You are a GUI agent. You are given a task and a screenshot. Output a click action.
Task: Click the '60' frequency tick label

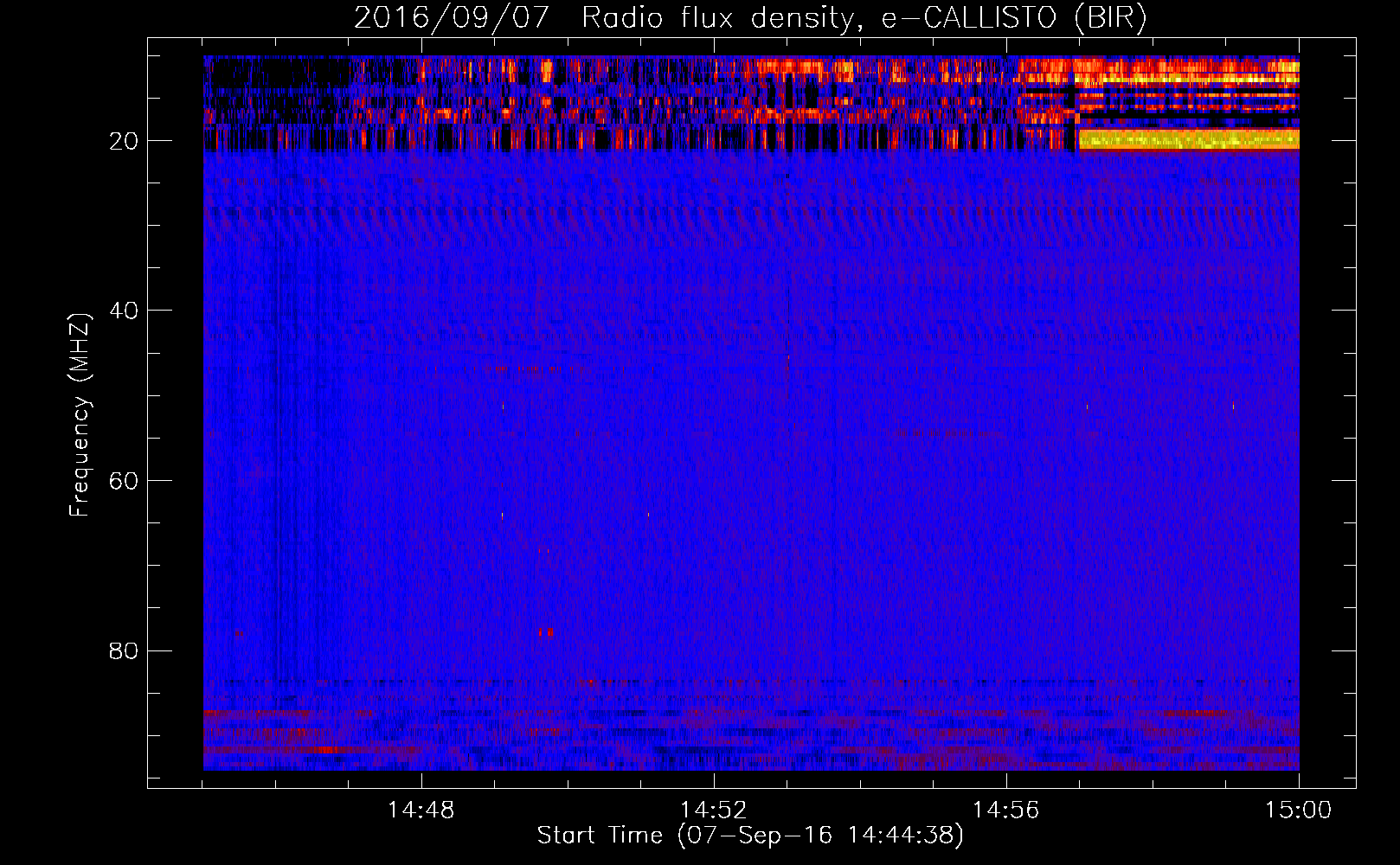click(x=124, y=481)
